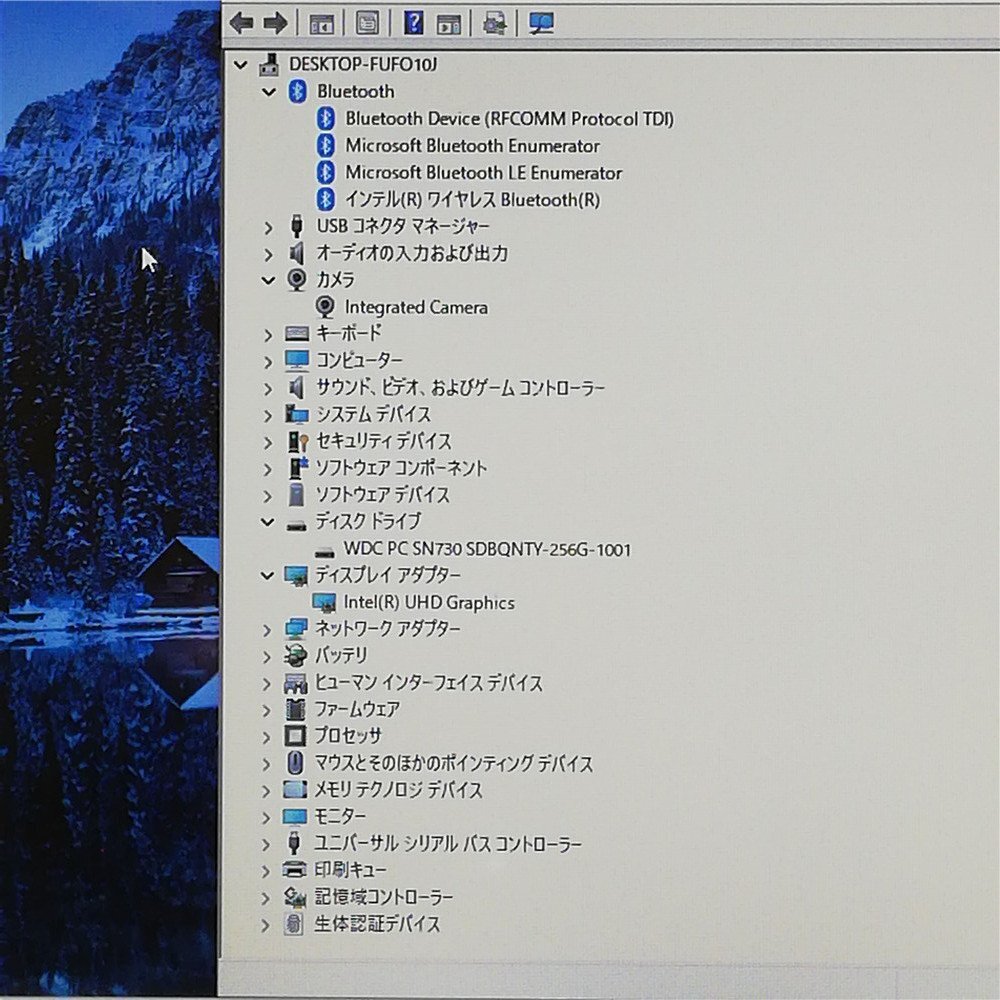Image resolution: width=1000 pixels, height=1000 pixels.
Task: Expand the 記憶域コントローラー chevron
Action: click(x=266, y=898)
